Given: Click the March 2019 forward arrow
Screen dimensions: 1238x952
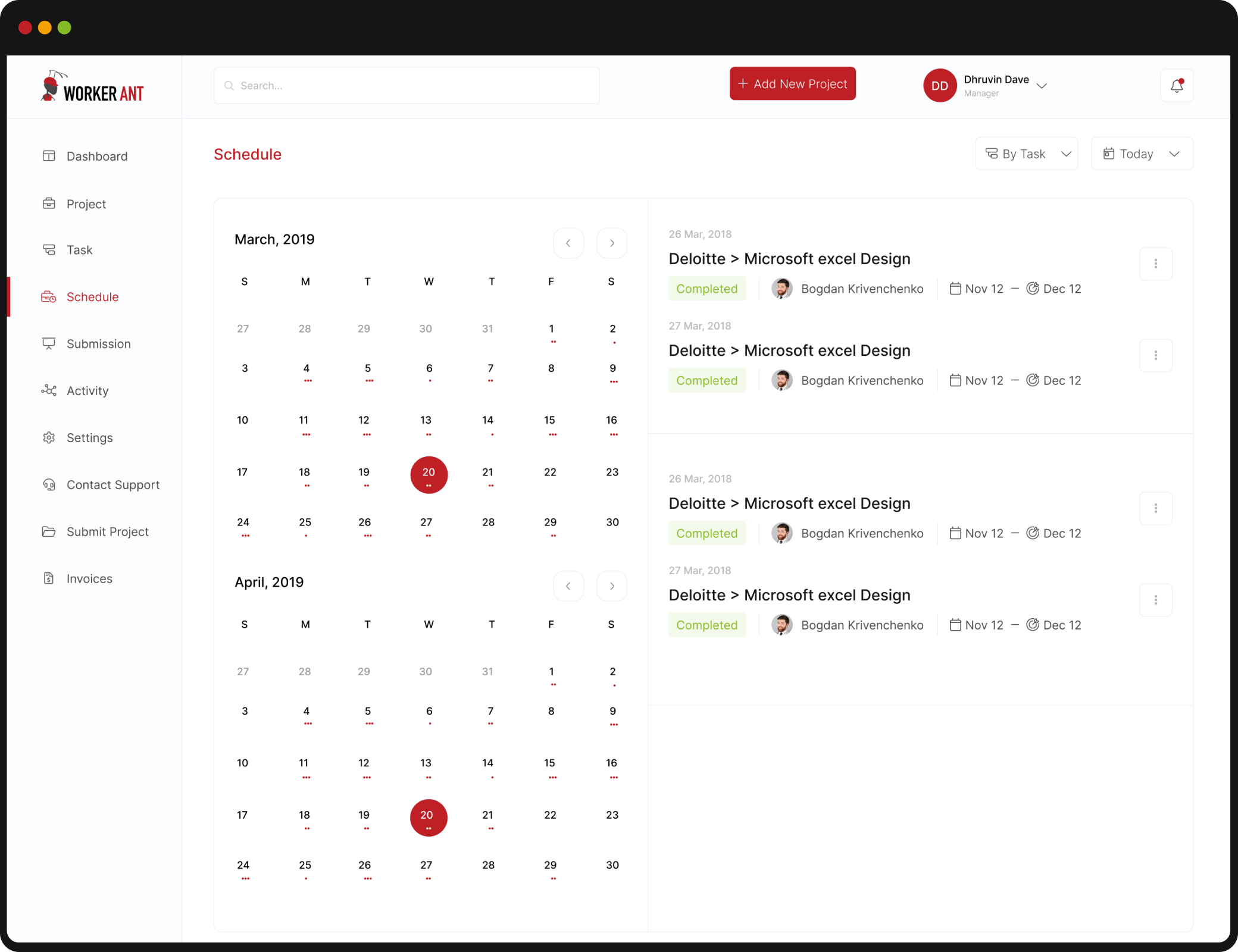Looking at the screenshot, I should [x=612, y=242].
